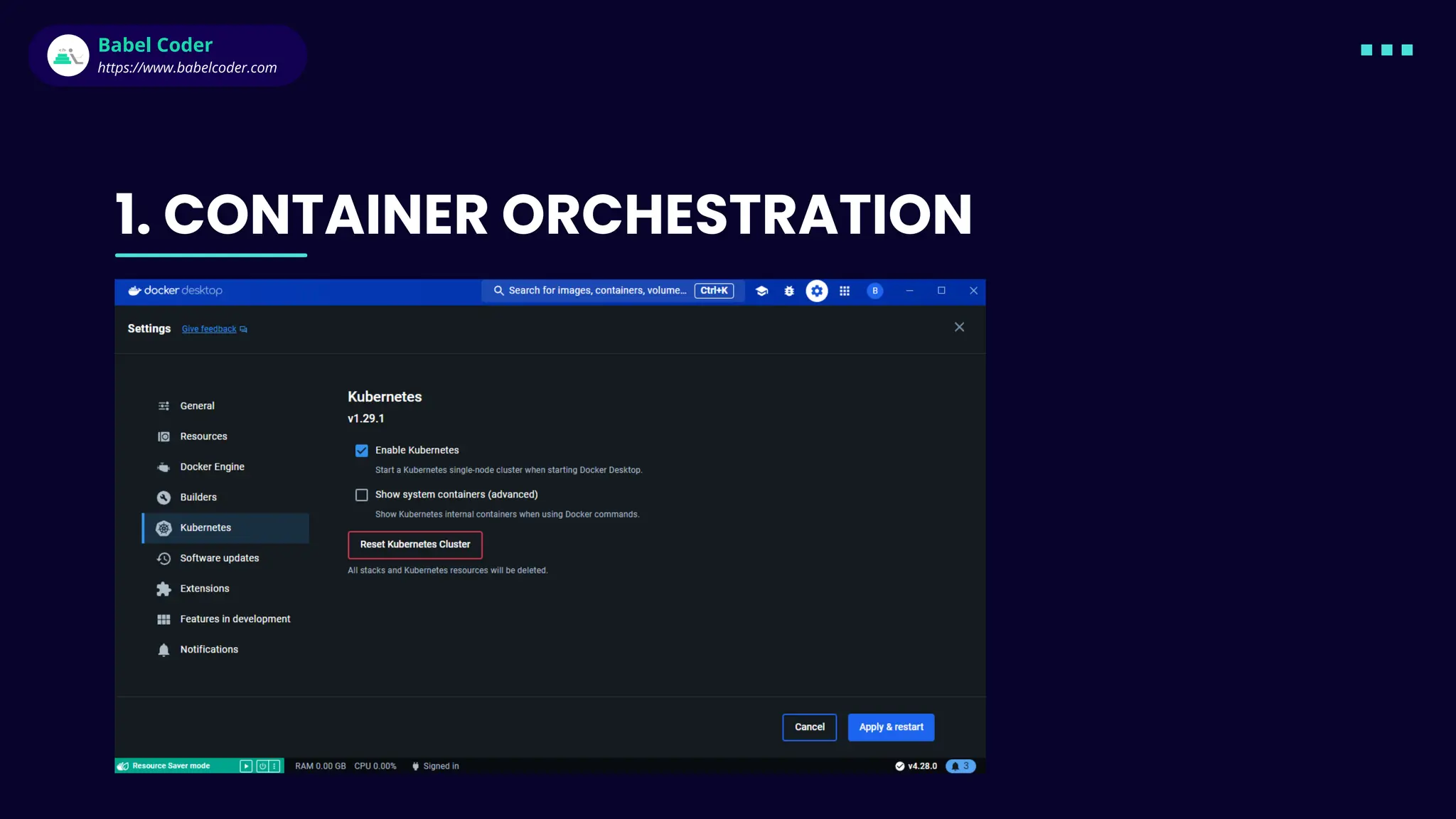This screenshot has width=1456, height=819.
Task: Close the Settings panel
Action: point(959,327)
